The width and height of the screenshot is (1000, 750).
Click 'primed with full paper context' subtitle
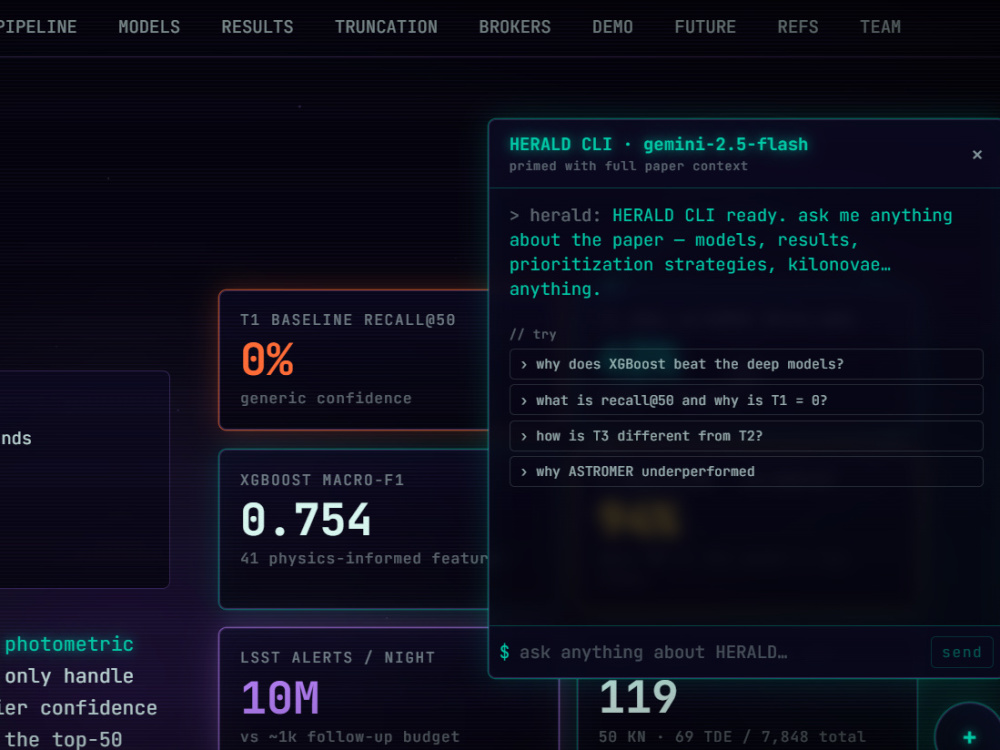pos(628,166)
